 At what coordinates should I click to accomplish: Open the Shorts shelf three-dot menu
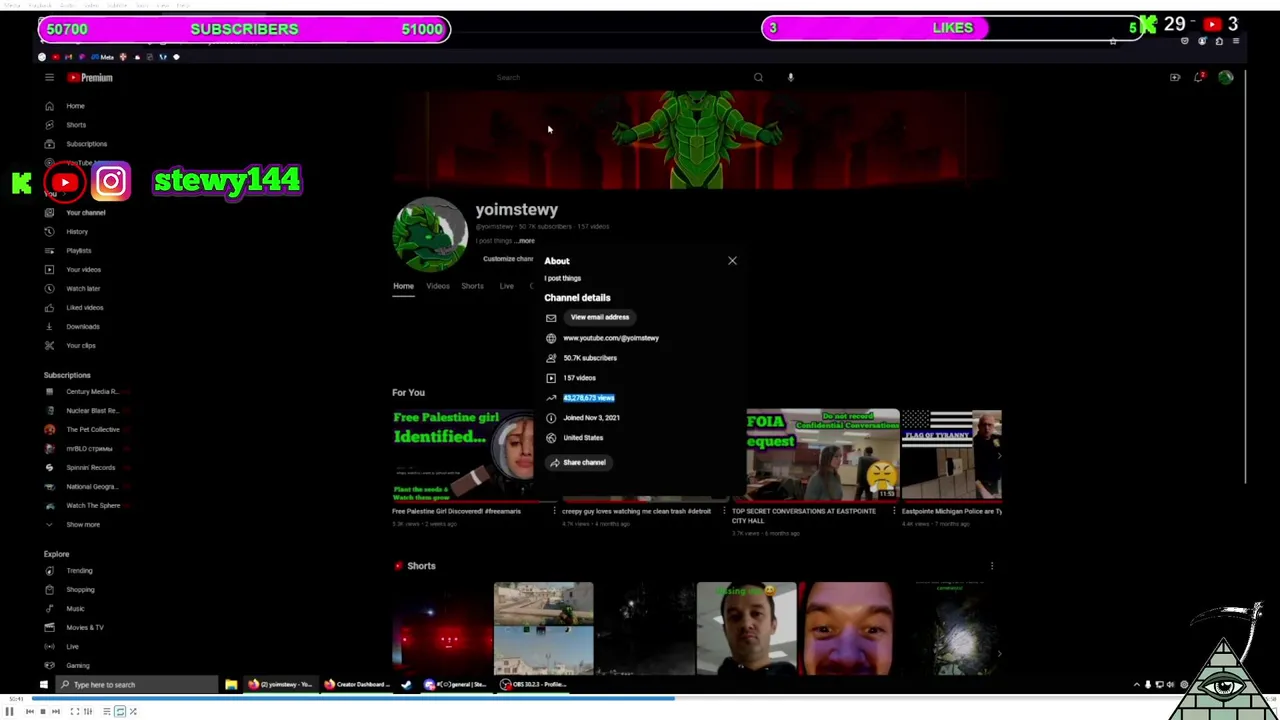coord(991,566)
